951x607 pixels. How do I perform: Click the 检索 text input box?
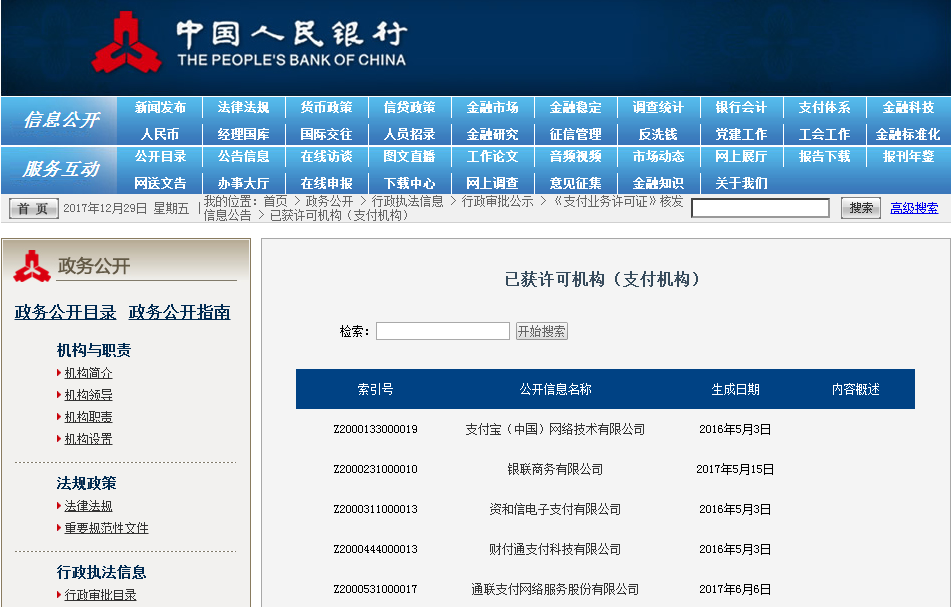point(443,331)
